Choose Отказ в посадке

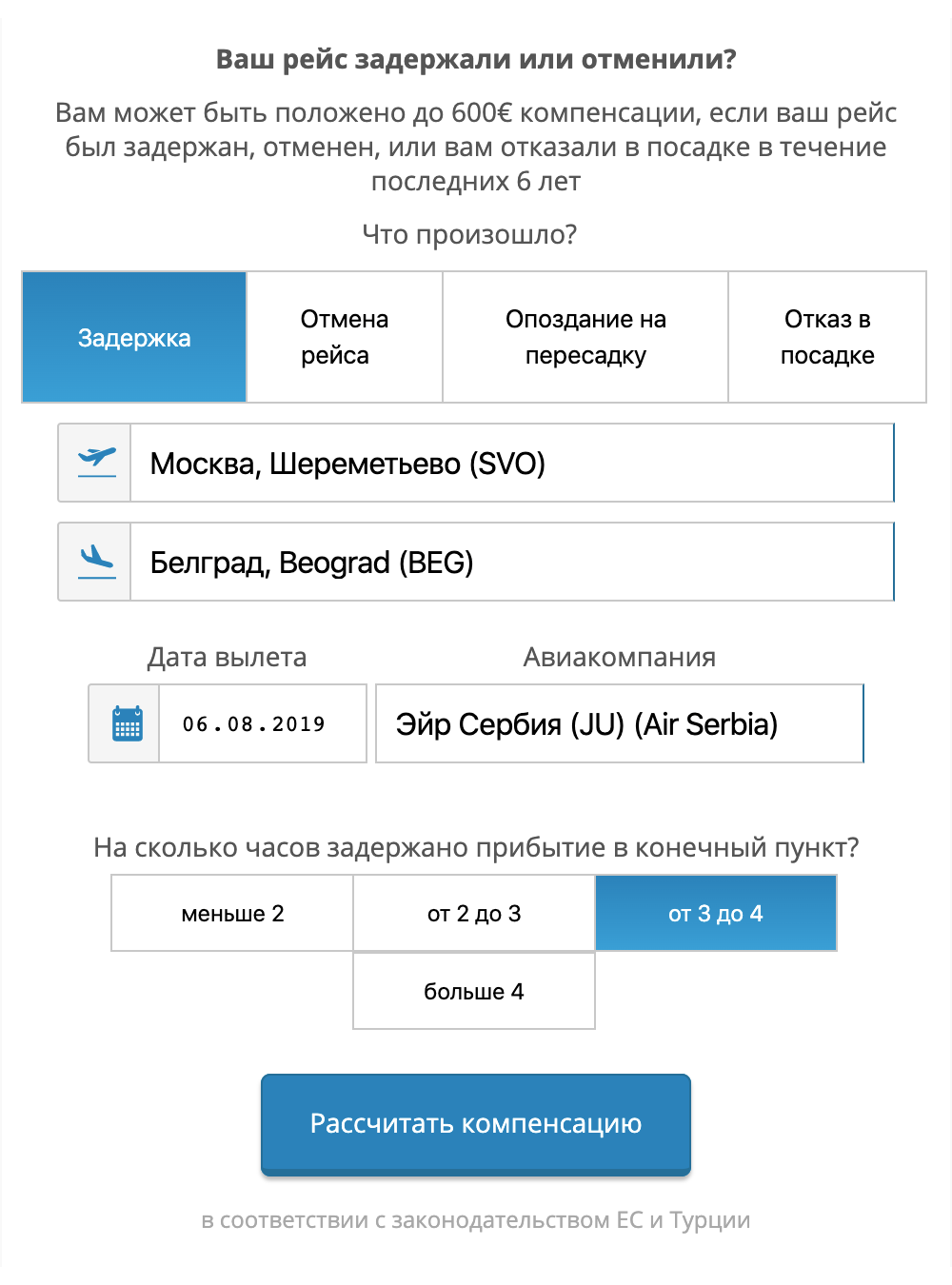[827, 337]
